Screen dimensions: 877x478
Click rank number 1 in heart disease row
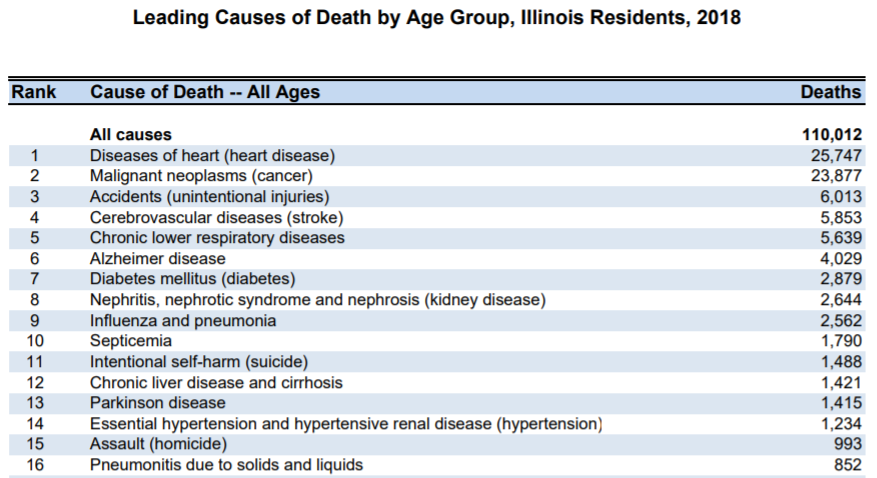coord(35,155)
